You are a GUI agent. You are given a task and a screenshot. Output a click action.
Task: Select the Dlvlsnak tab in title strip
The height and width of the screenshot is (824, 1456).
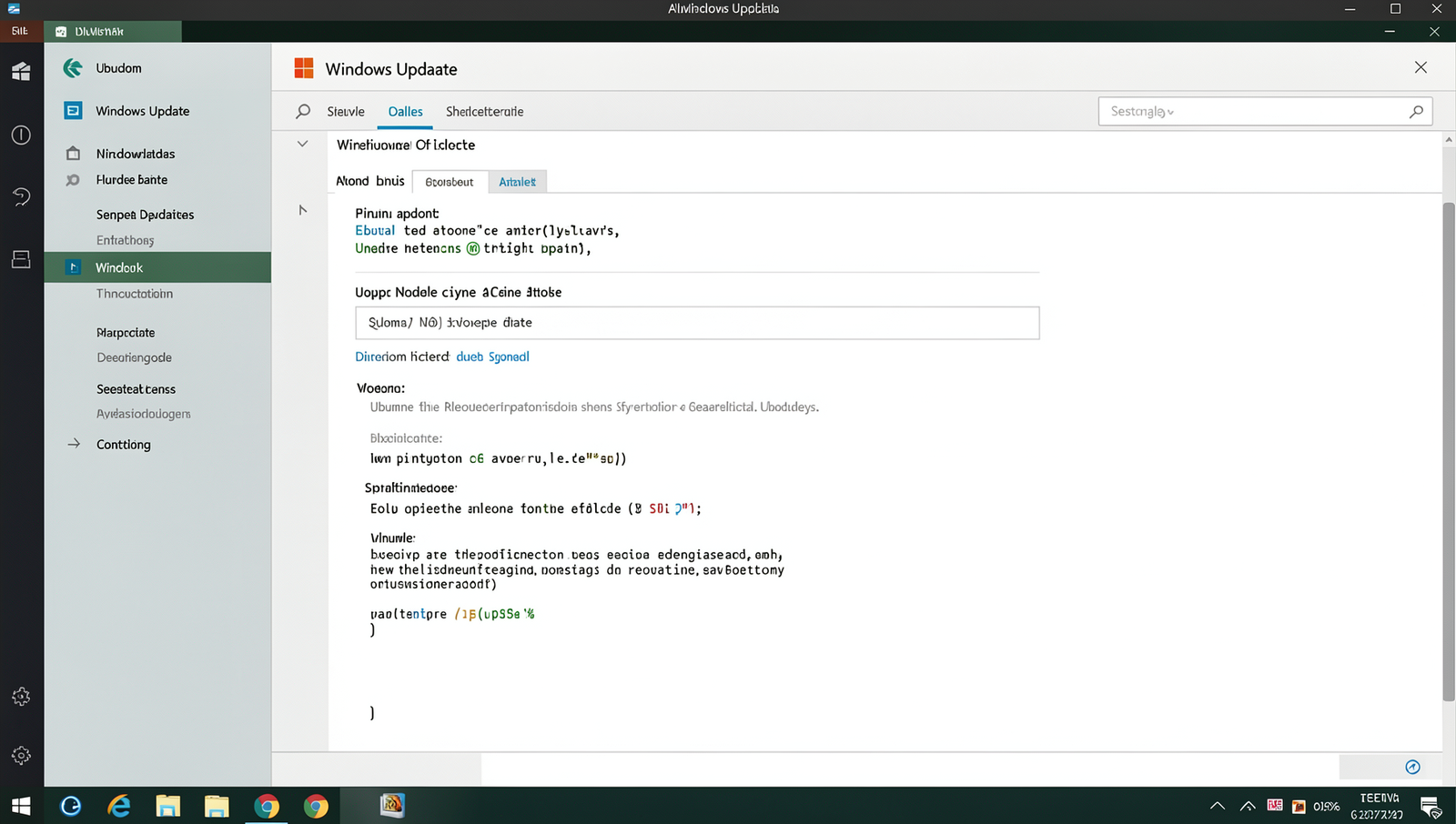(x=113, y=31)
